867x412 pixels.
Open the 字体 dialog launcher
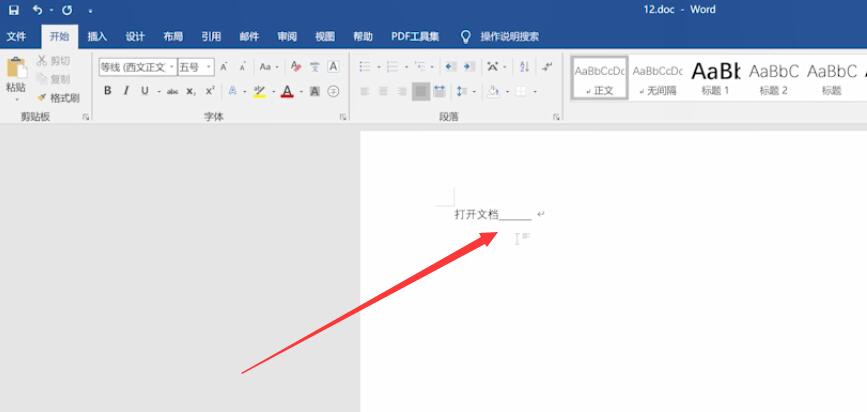343,117
